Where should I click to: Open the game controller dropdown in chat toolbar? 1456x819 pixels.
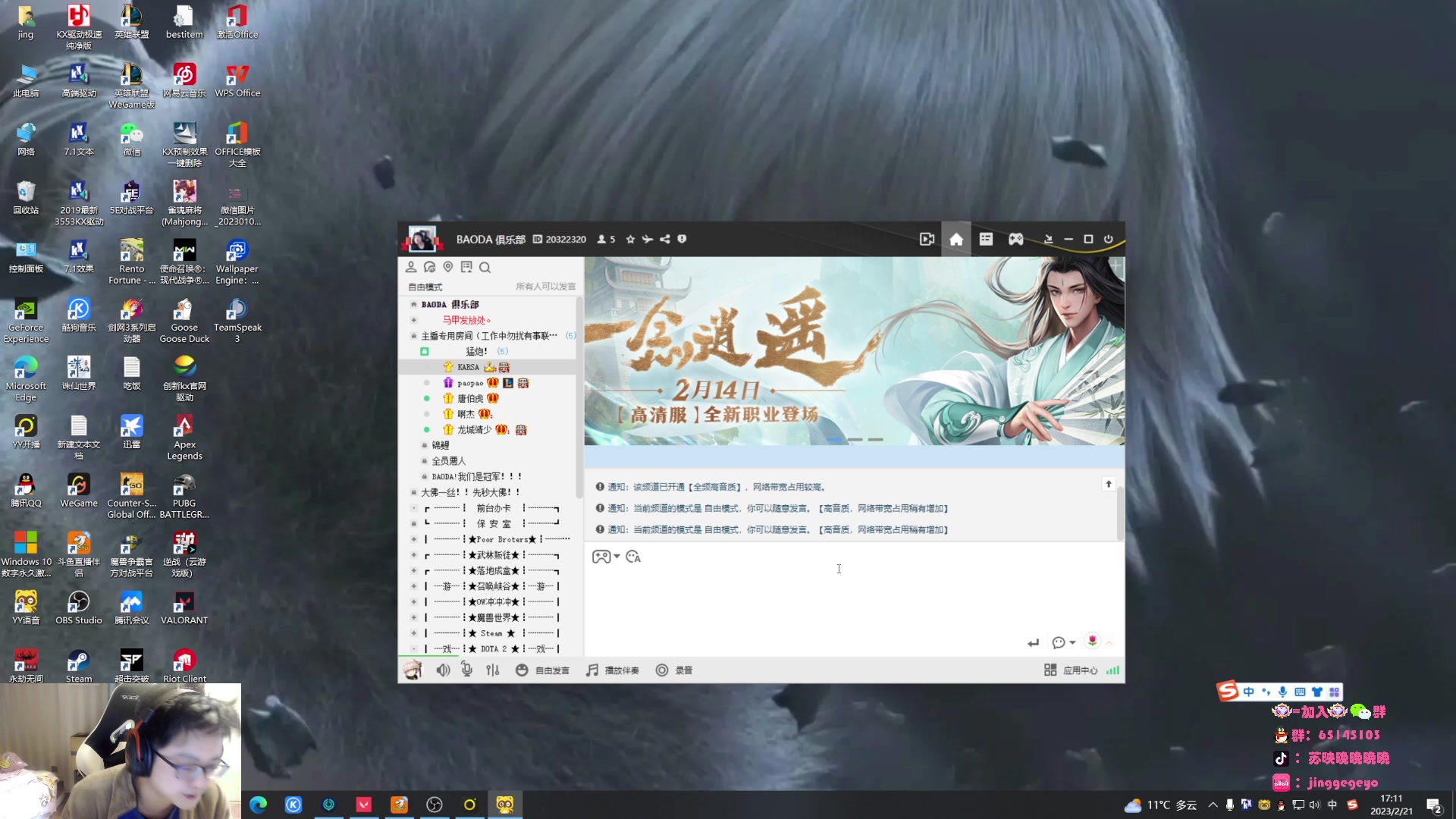pyautogui.click(x=606, y=557)
